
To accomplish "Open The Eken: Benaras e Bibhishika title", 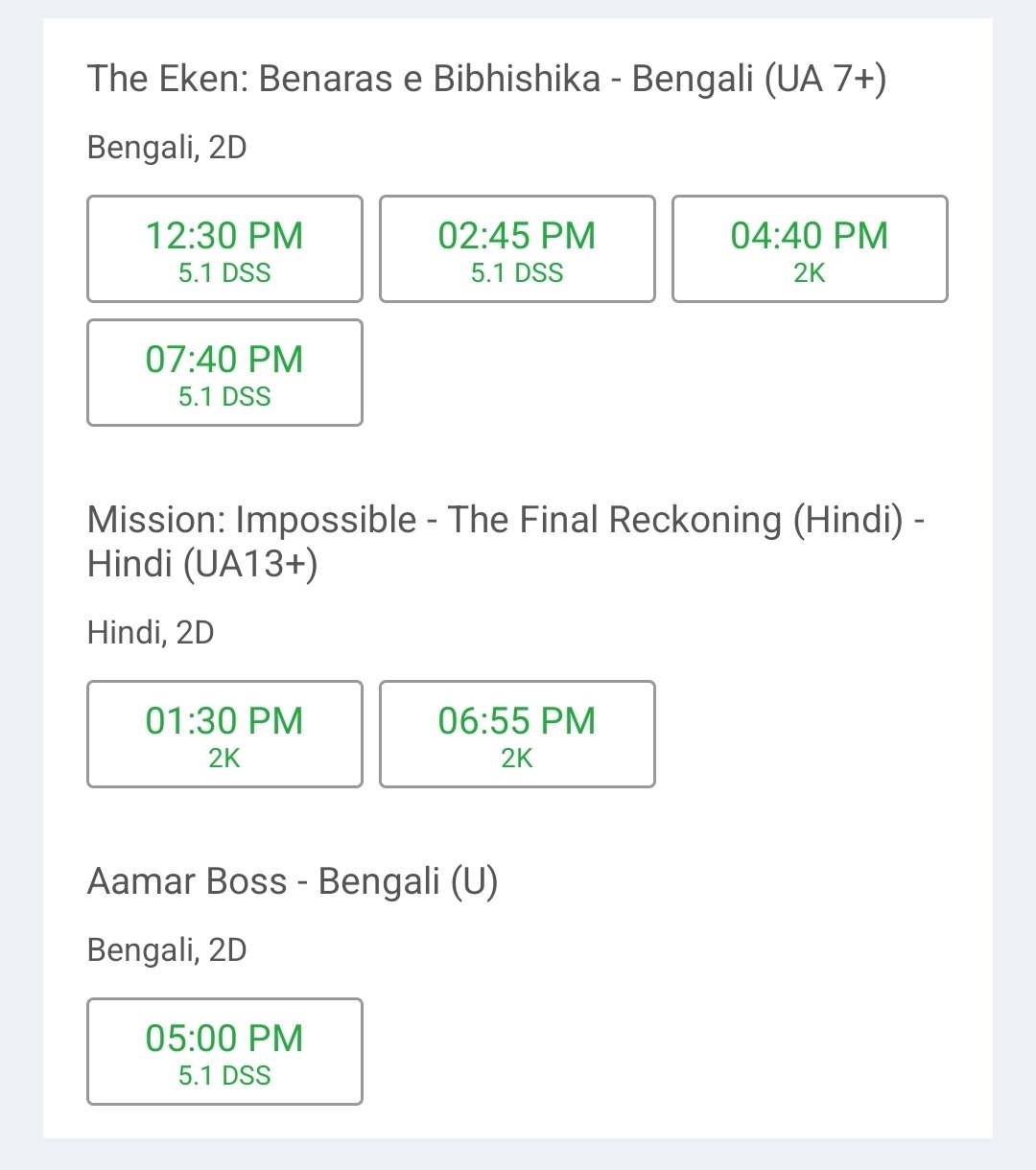I will (x=486, y=79).
